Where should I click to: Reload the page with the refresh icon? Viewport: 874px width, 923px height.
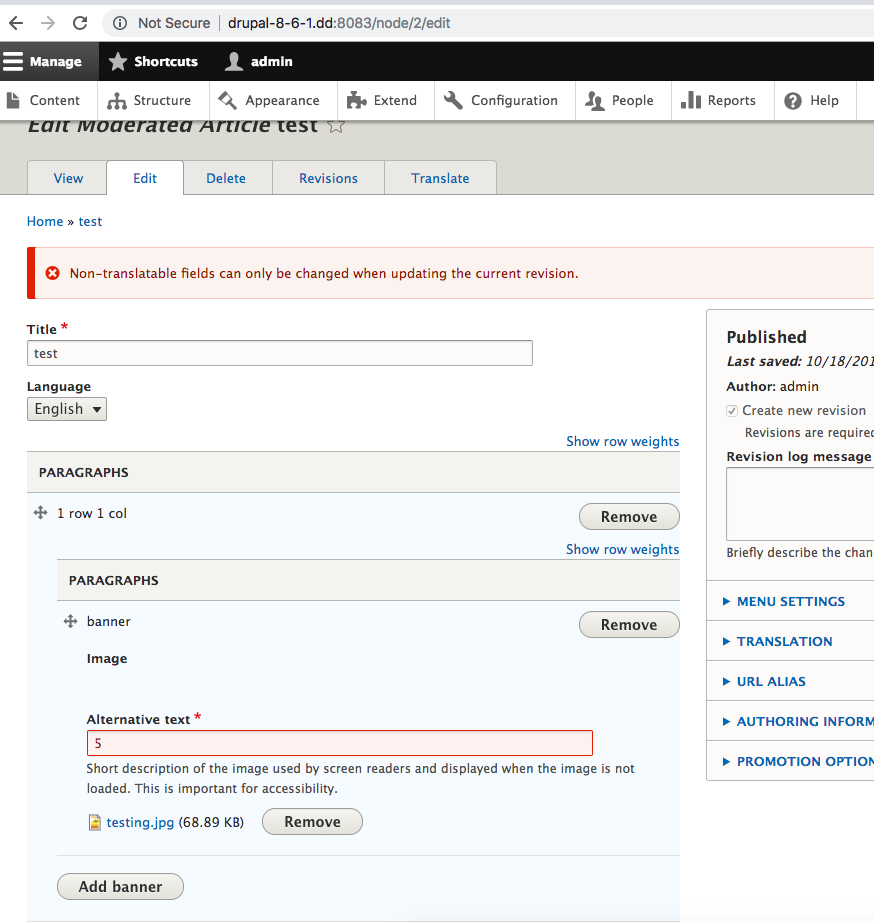point(79,22)
